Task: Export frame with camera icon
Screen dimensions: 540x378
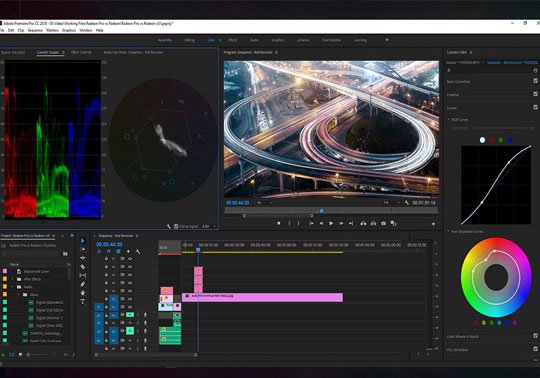Action: point(383,223)
